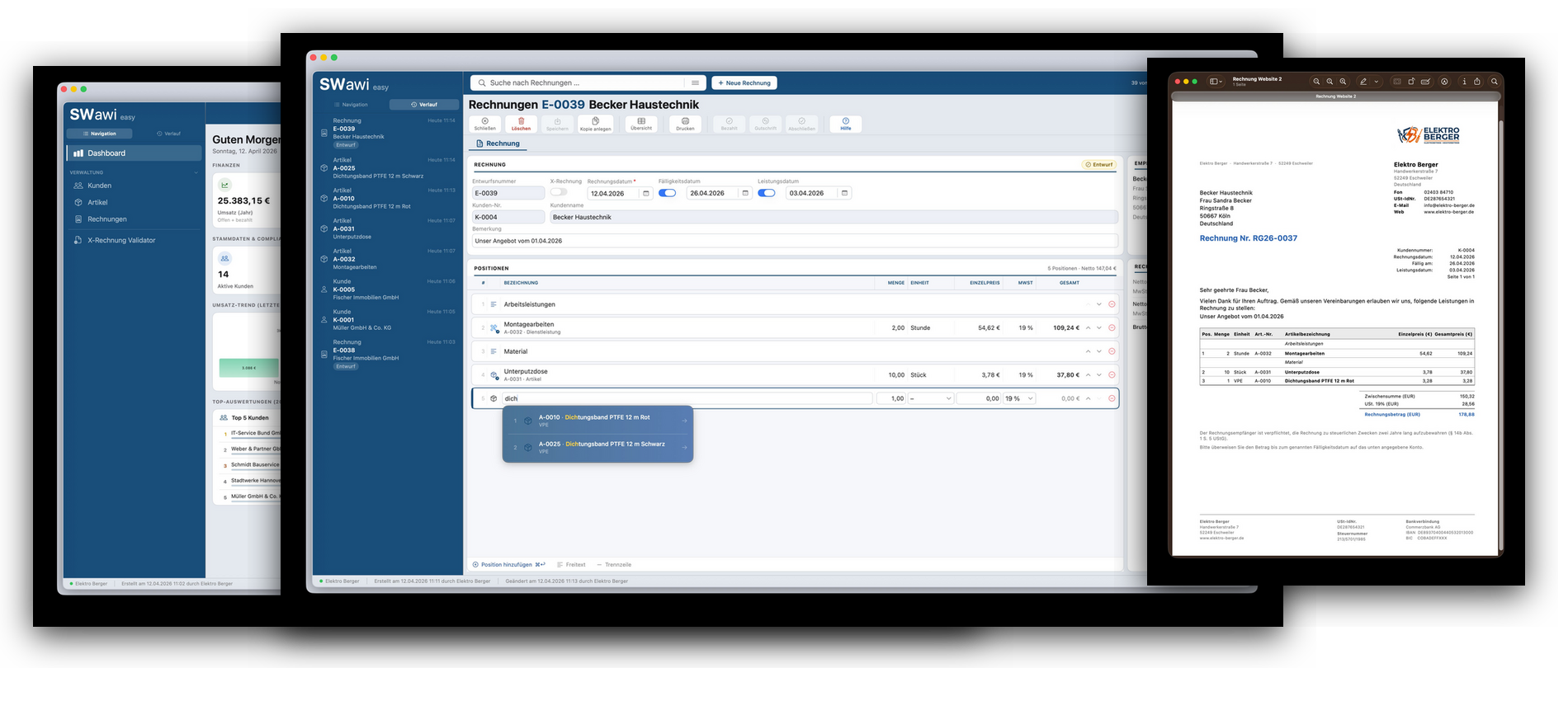
Task: Click Kopie anlegen toolbar icon
Action: pos(595,121)
